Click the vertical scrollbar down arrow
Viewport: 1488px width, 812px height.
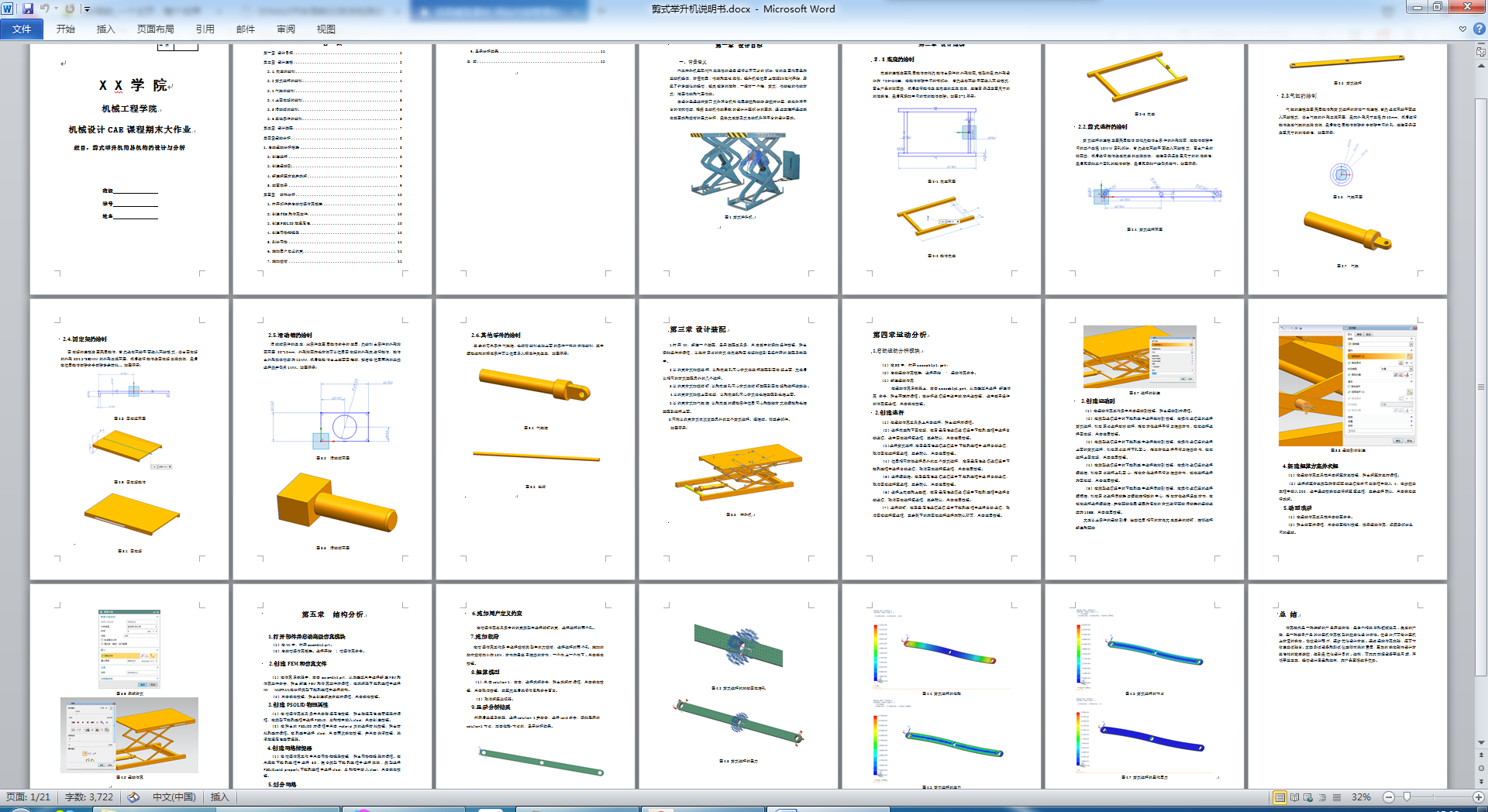click(x=1481, y=742)
